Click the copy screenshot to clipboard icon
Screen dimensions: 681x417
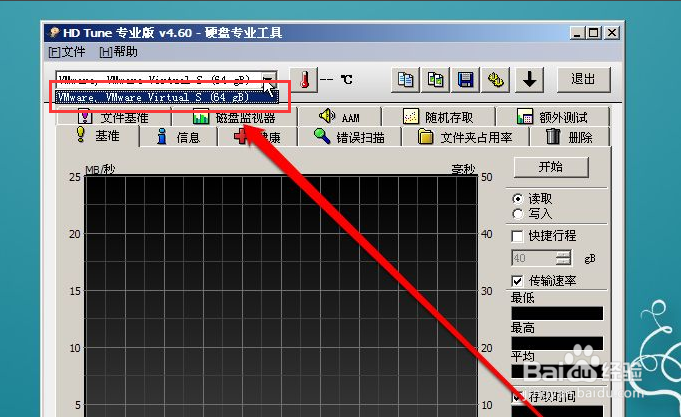[436, 80]
